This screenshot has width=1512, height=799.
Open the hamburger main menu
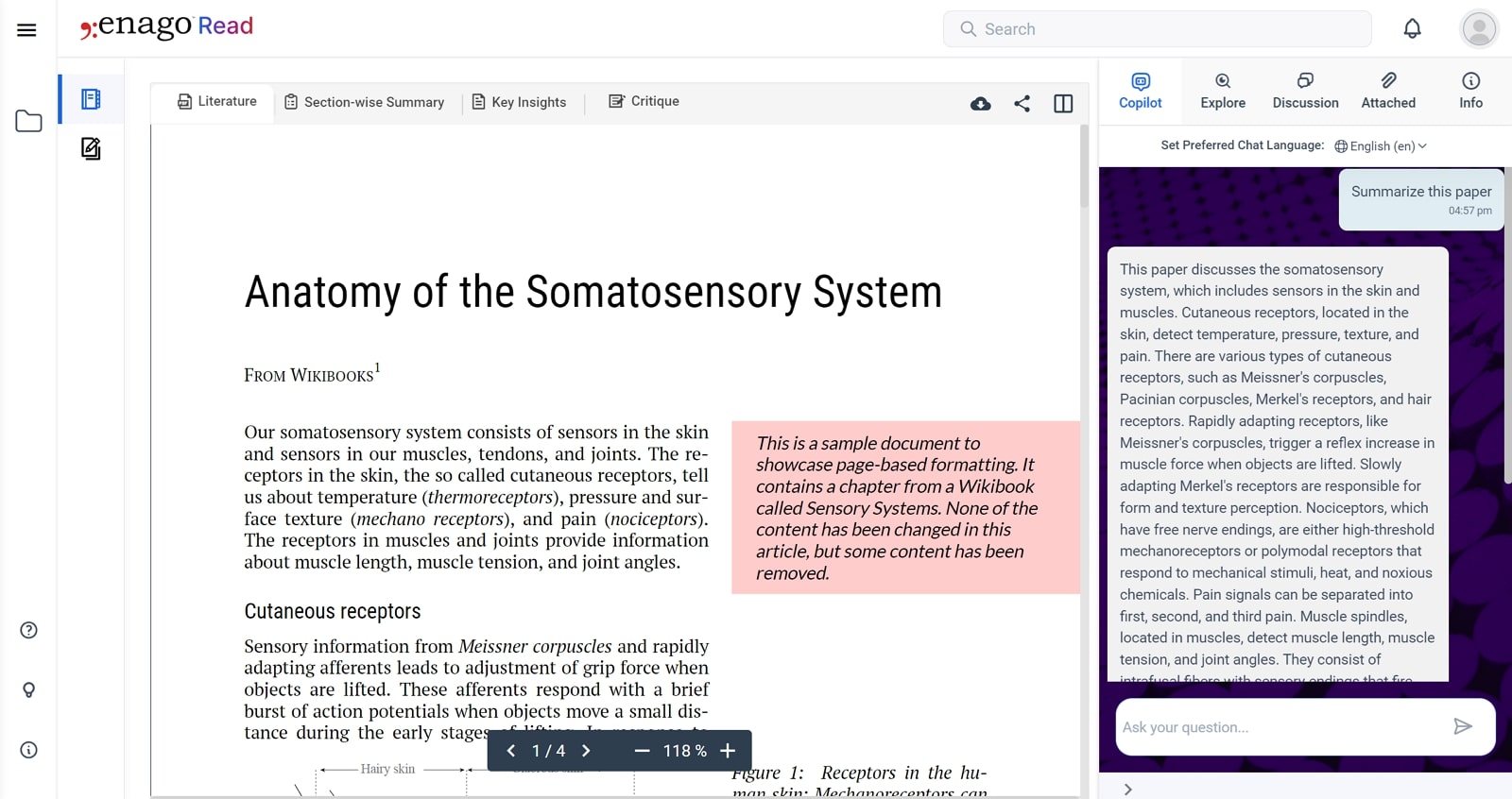(26, 29)
